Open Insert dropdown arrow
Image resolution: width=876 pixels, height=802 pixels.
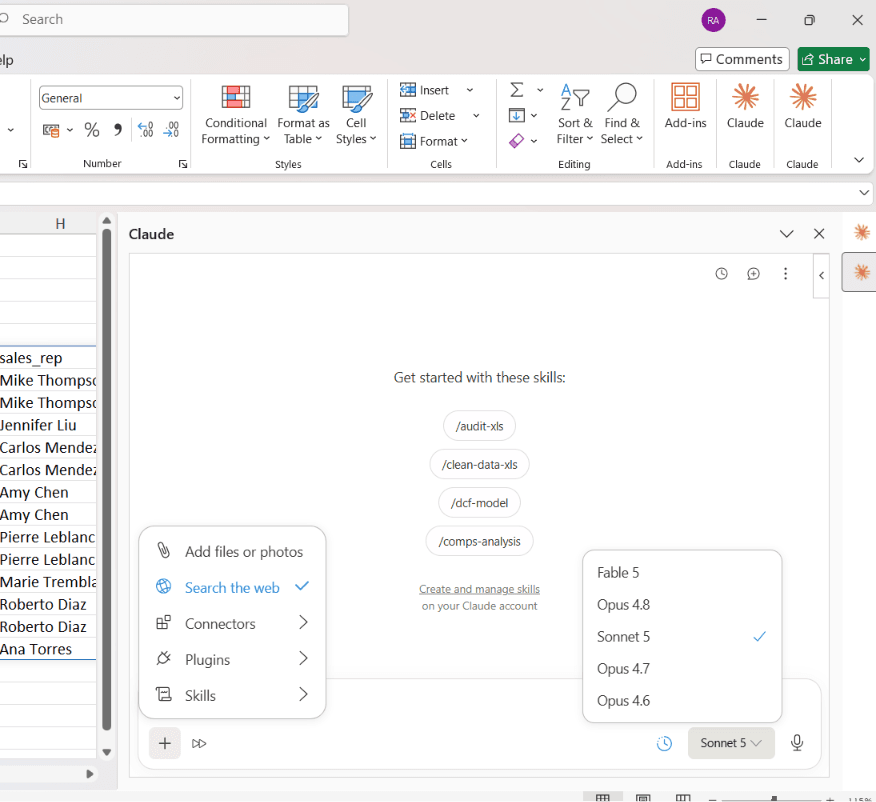click(x=470, y=90)
